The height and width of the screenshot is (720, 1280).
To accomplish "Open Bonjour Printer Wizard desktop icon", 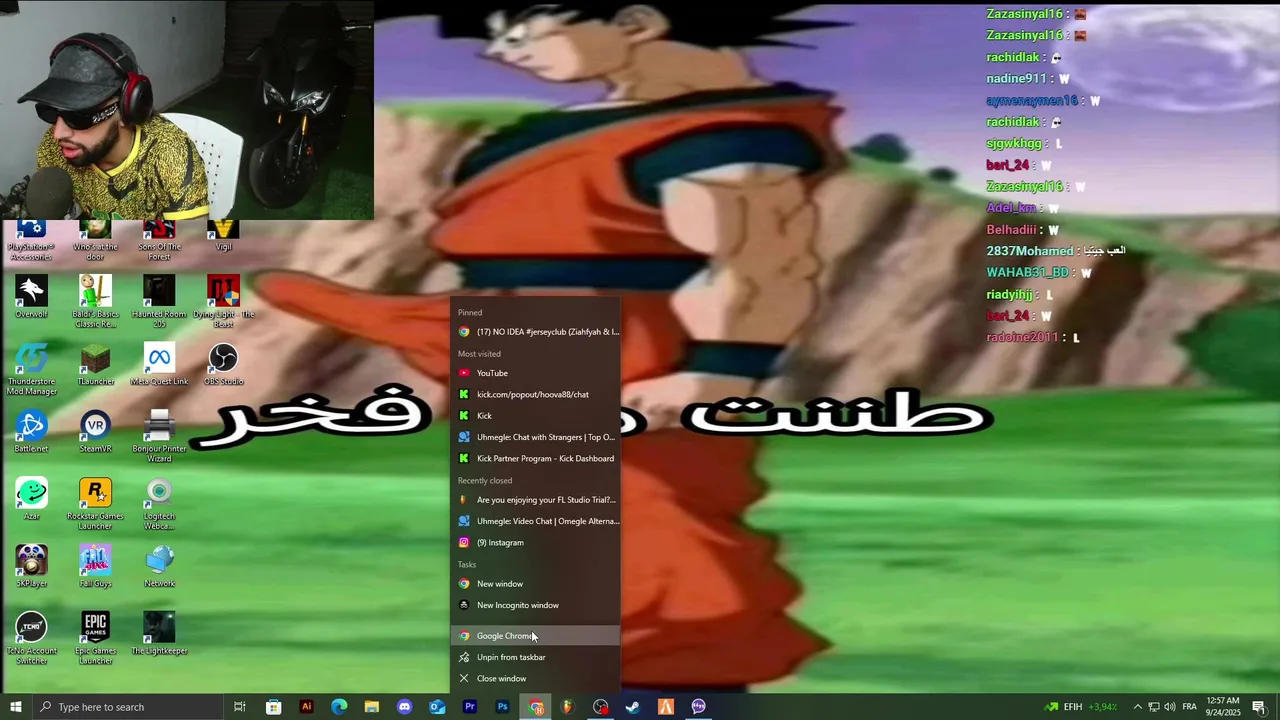I will [159, 436].
